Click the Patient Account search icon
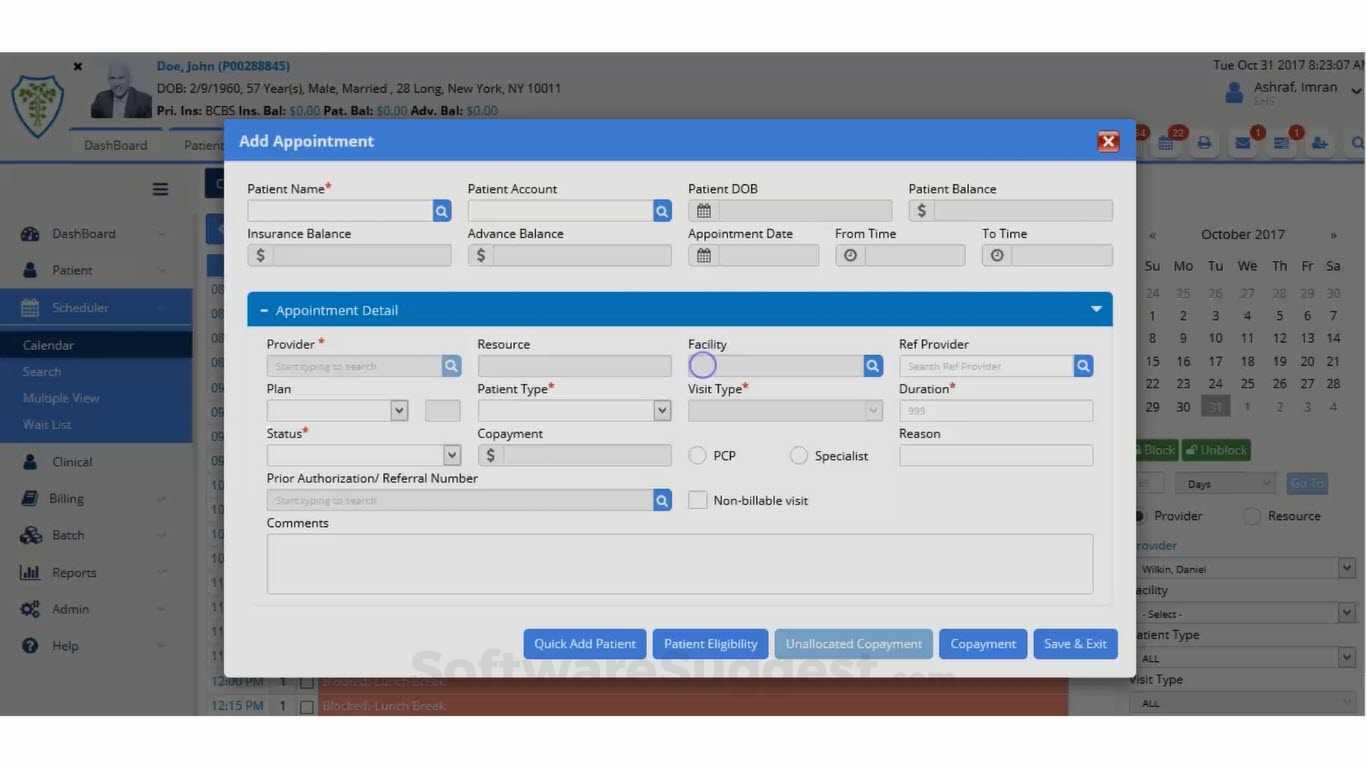The height and width of the screenshot is (768, 1366). pyautogui.click(x=662, y=211)
